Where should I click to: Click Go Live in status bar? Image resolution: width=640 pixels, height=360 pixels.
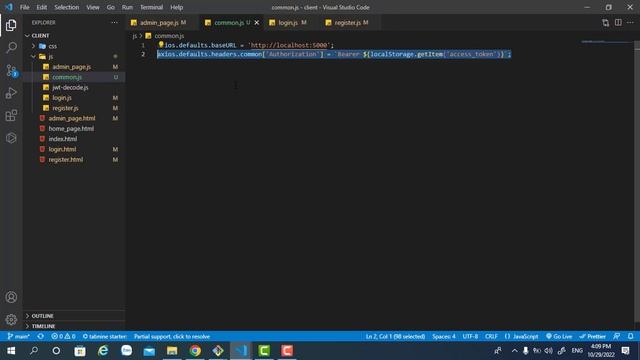click(559, 336)
